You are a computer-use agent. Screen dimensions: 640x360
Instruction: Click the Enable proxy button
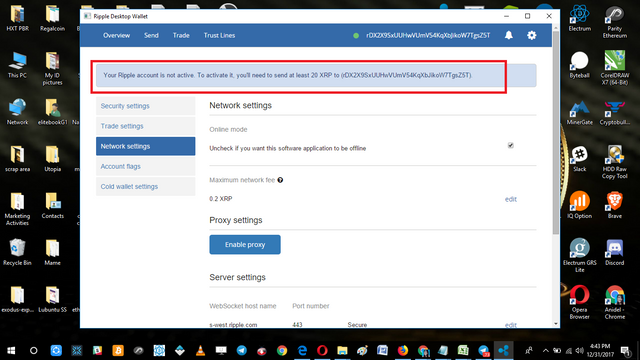(x=245, y=244)
